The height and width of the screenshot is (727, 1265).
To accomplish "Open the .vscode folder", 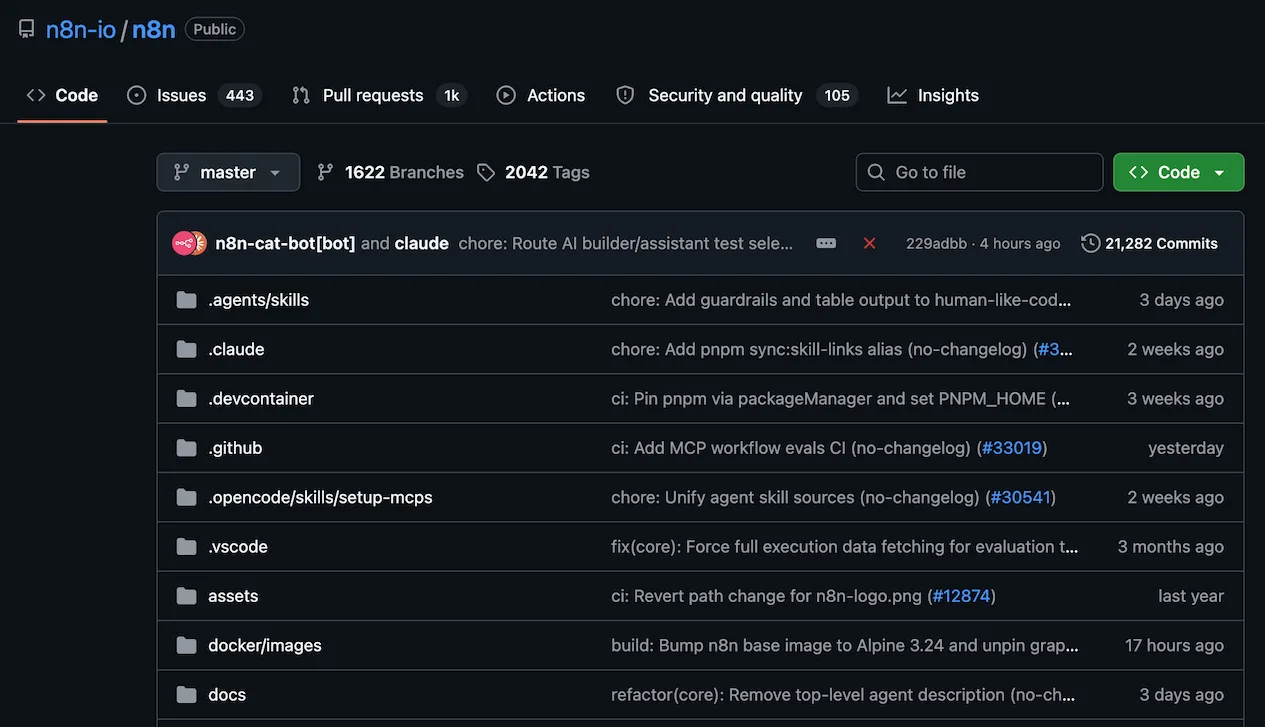I will [238, 546].
